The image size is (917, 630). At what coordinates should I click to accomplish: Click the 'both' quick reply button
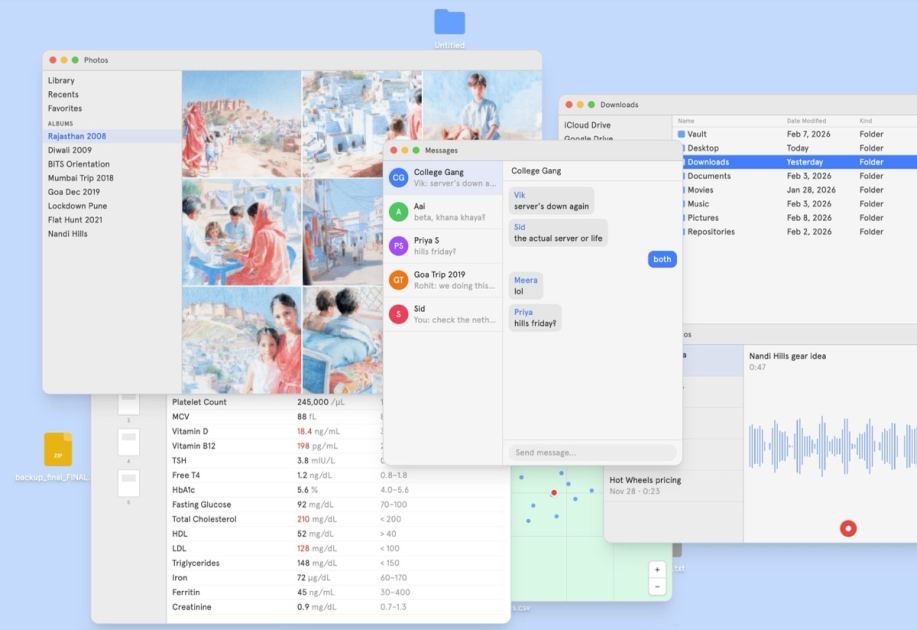pyautogui.click(x=661, y=259)
